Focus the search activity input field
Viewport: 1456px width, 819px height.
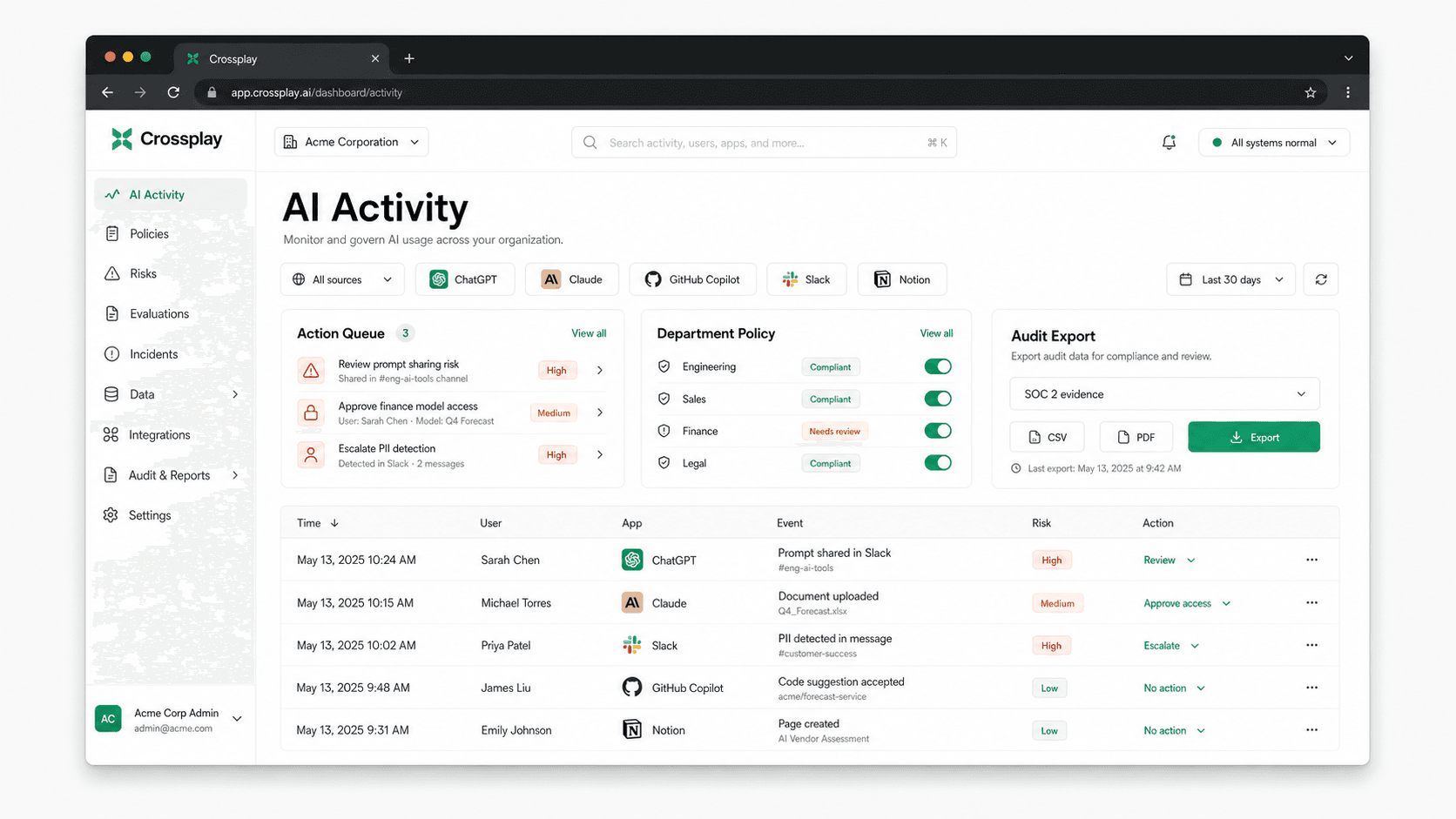pyautogui.click(x=764, y=143)
